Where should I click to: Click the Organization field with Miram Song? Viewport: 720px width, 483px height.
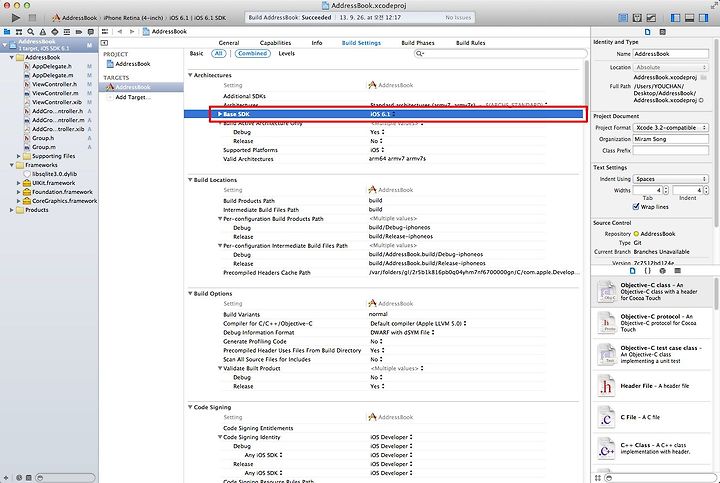tap(670, 139)
